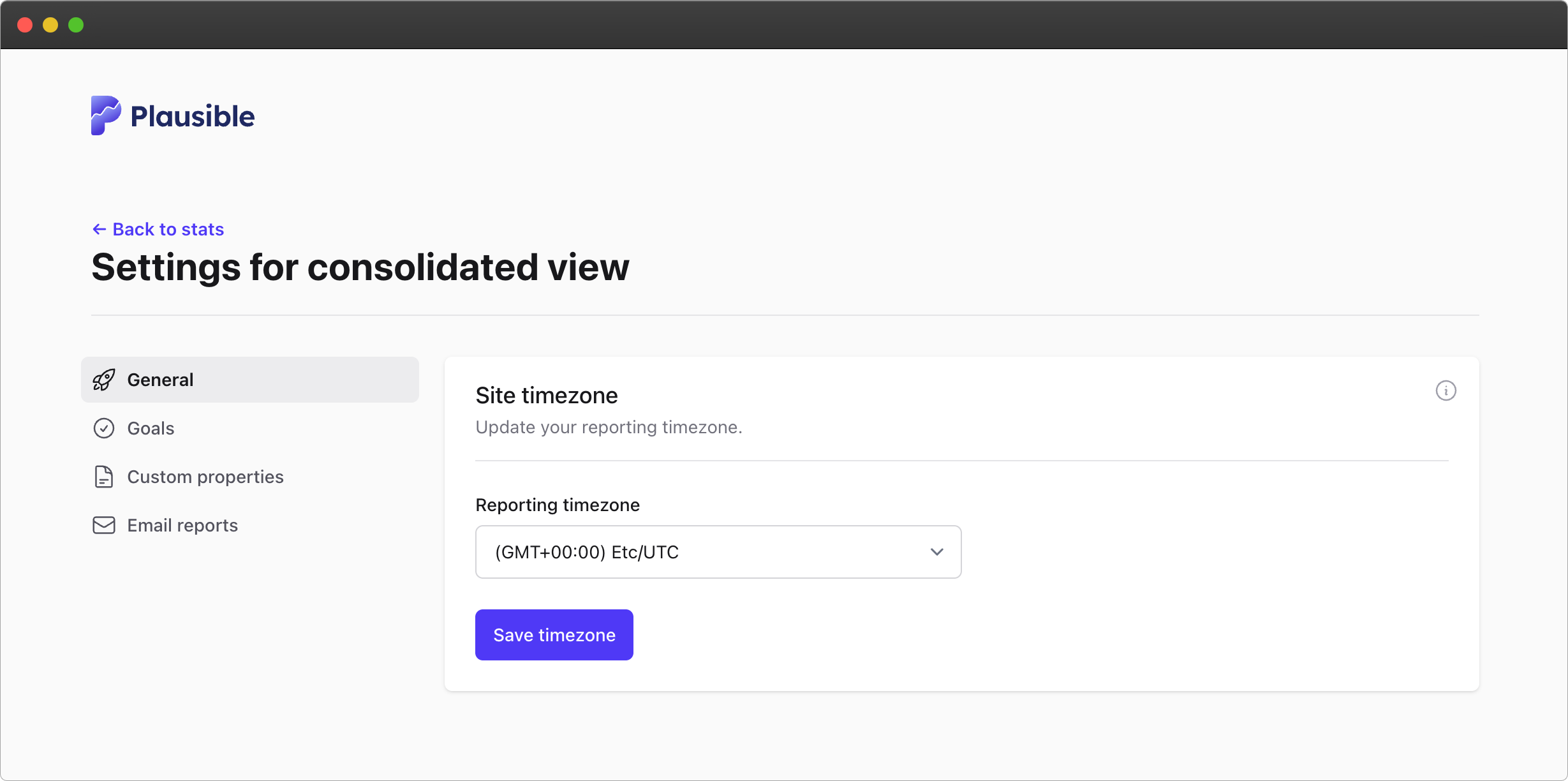Switch to the Goals section
Viewport: 1568px width, 781px height.
pos(151,428)
